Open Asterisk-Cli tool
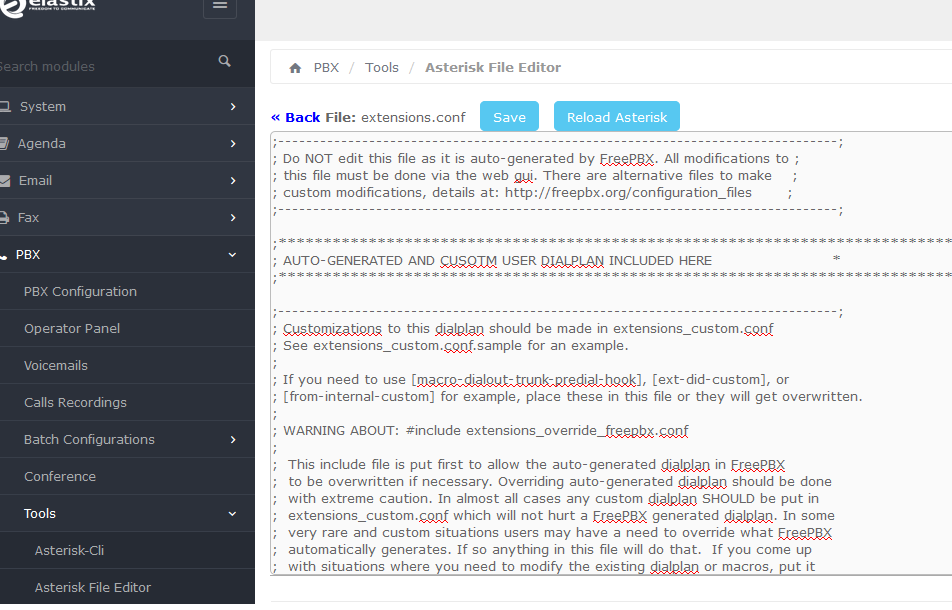The height and width of the screenshot is (610, 952). (69, 551)
